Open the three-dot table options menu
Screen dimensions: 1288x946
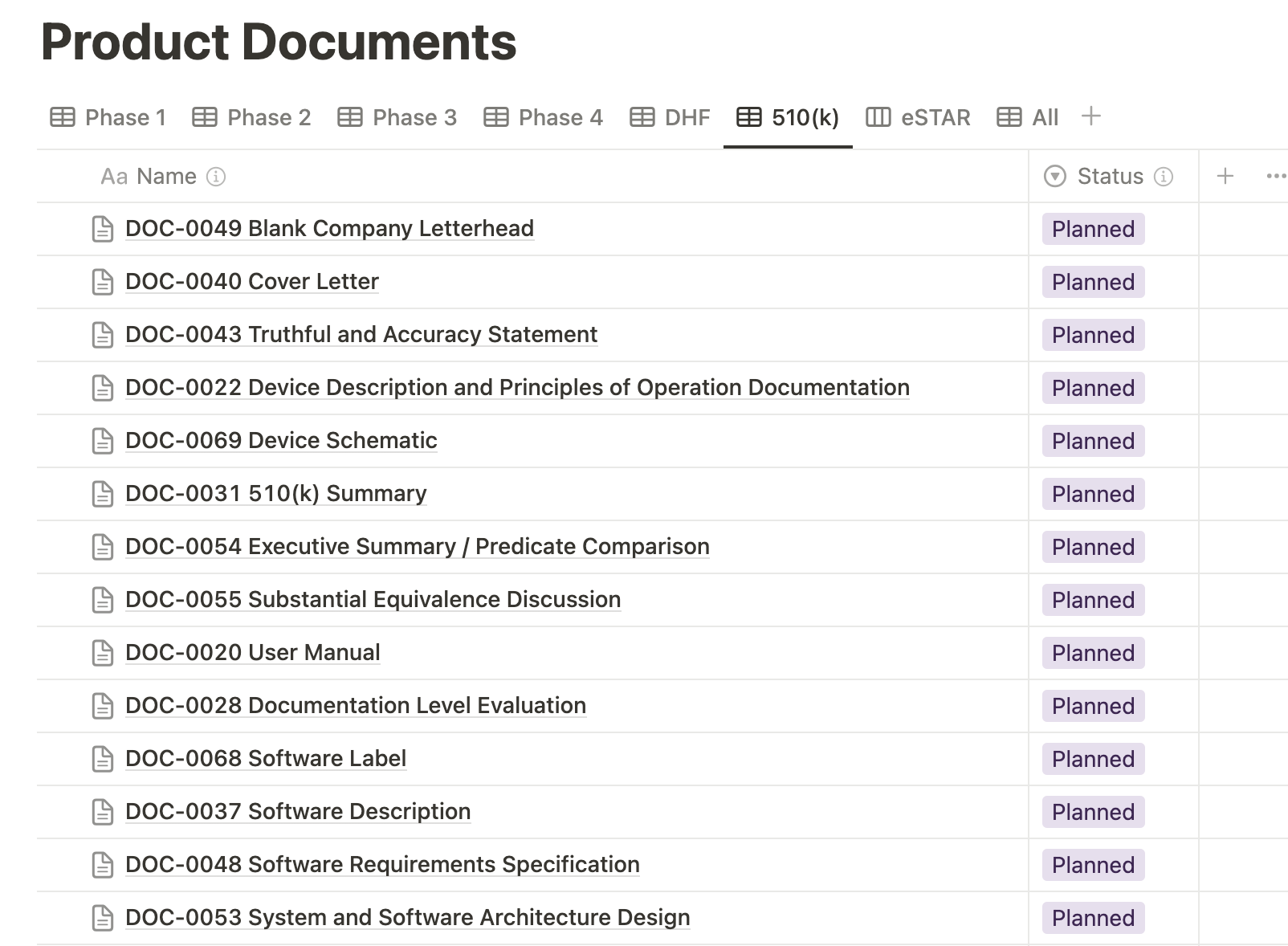1275,176
